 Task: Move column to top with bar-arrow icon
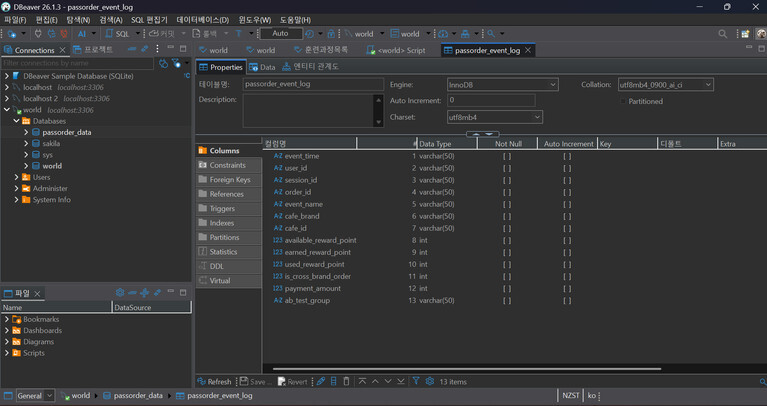pos(362,381)
